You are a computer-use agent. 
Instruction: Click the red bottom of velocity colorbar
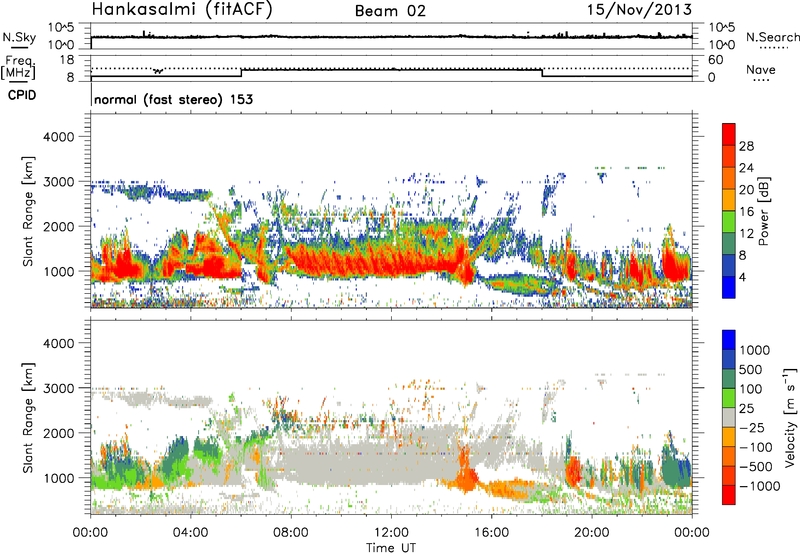tap(729, 495)
